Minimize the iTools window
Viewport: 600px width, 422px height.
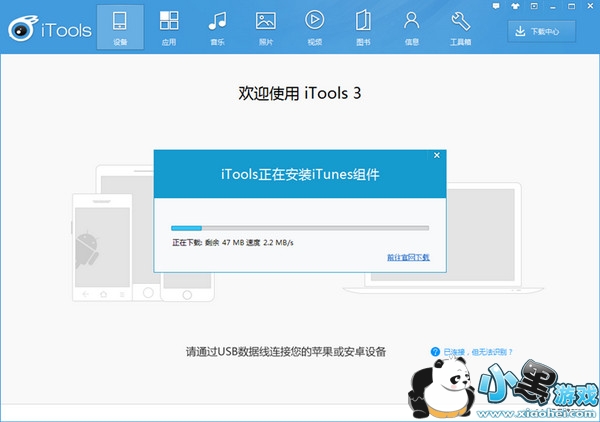click(553, 7)
